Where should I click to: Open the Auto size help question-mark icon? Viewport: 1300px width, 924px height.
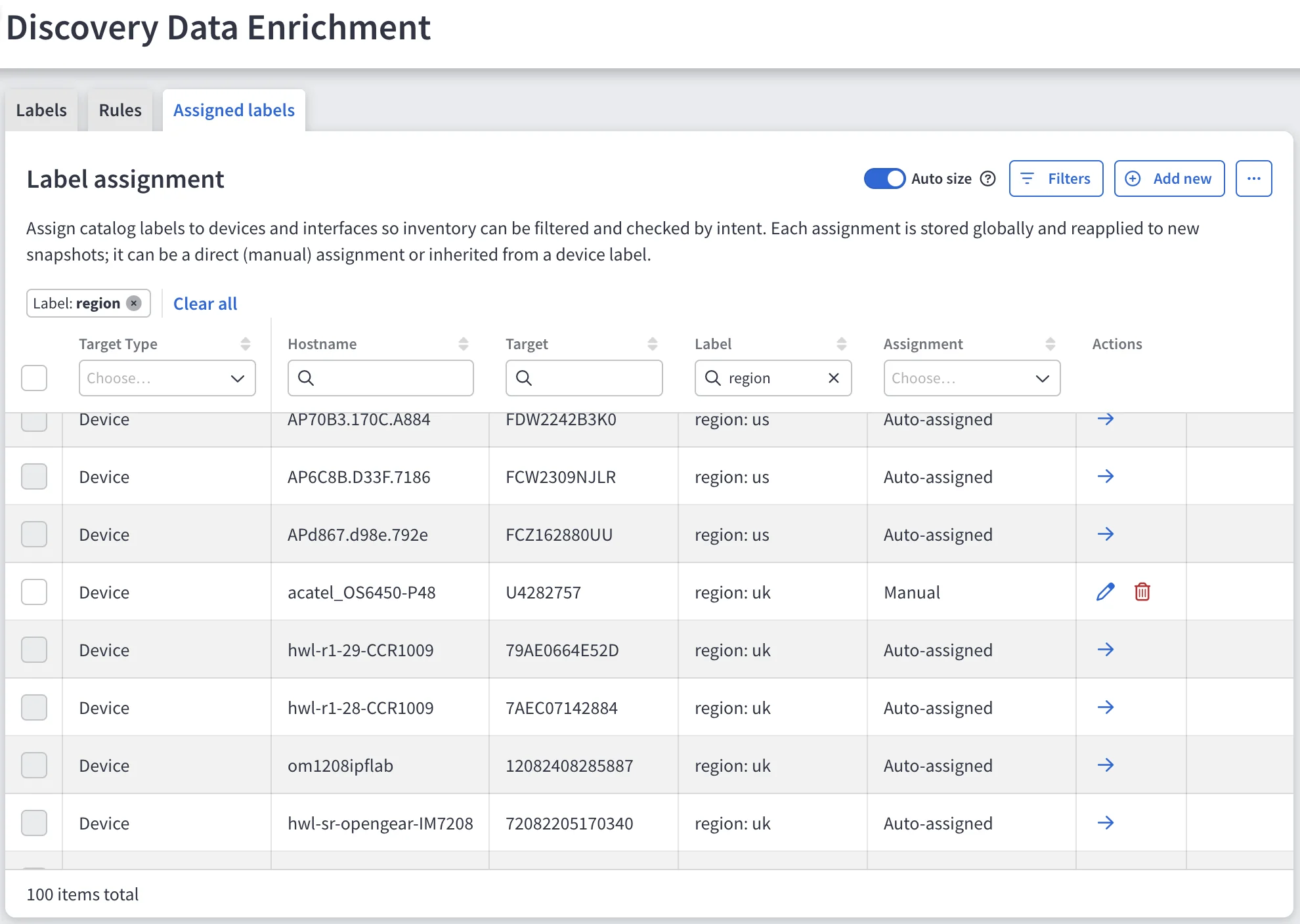988,178
